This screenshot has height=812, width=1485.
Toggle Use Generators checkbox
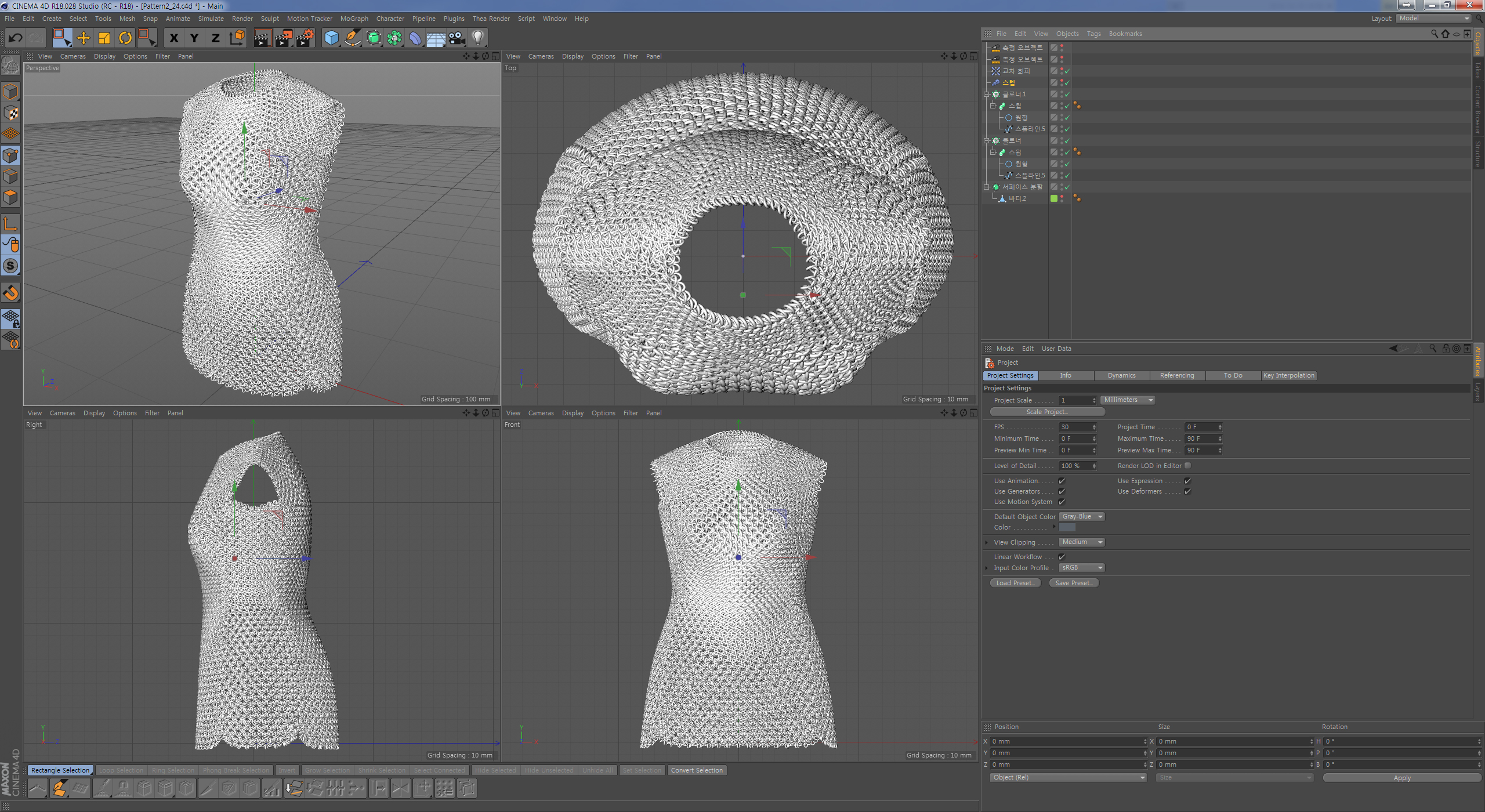click(1062, 491)
